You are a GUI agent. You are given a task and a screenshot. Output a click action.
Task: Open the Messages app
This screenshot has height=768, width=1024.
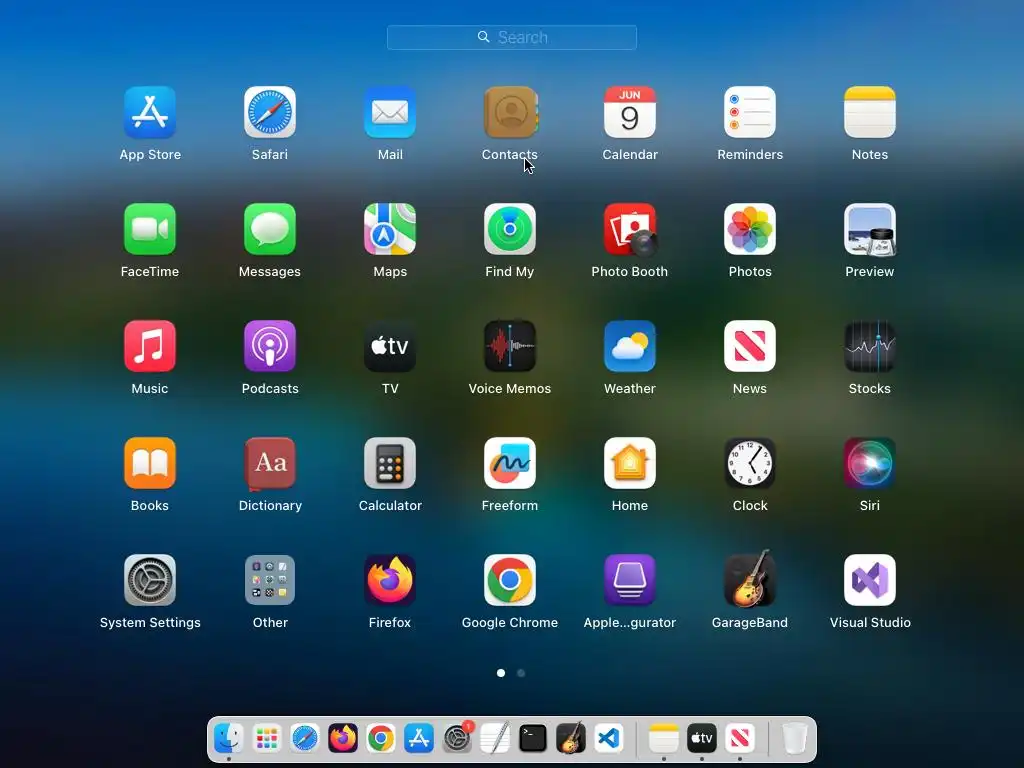point(270,229)
